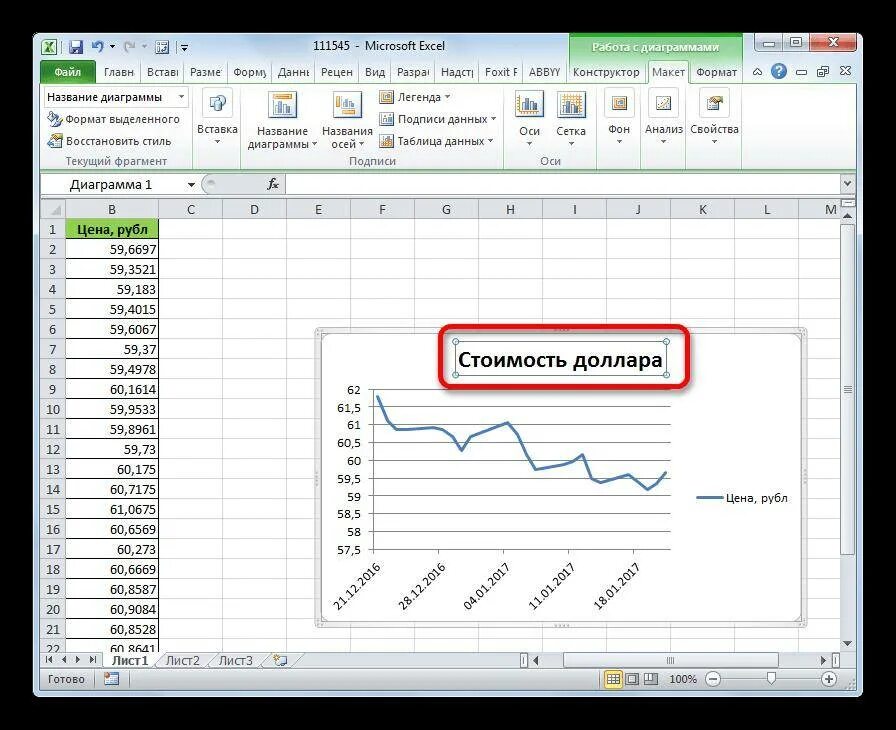Screen dimensions: 896x730
Task: Click the Excel application icon in title bar
Action: click(x=50, y=47)
